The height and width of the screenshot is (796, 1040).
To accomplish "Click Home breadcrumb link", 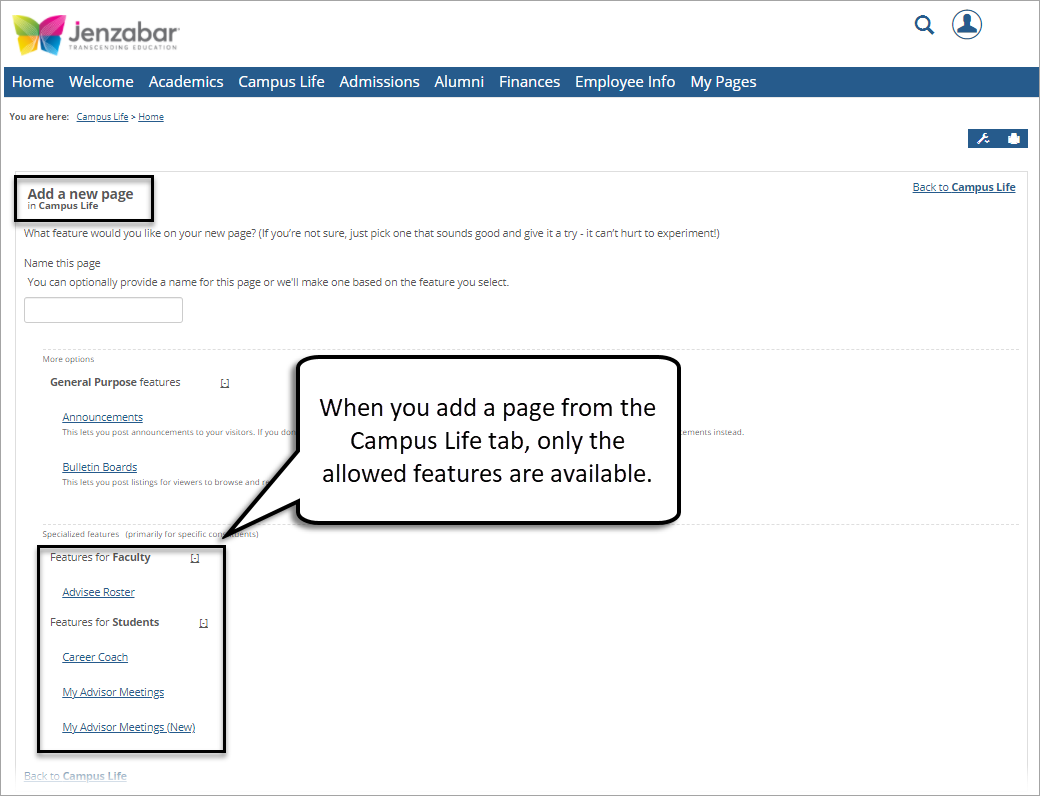I will [x=151, y=117].
